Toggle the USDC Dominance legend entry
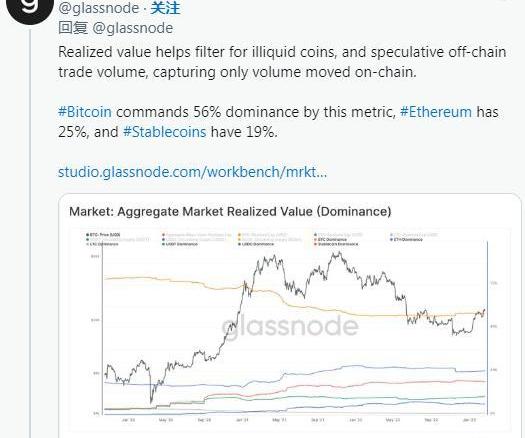Screen dimensions: 525x438 pos(256,244)
